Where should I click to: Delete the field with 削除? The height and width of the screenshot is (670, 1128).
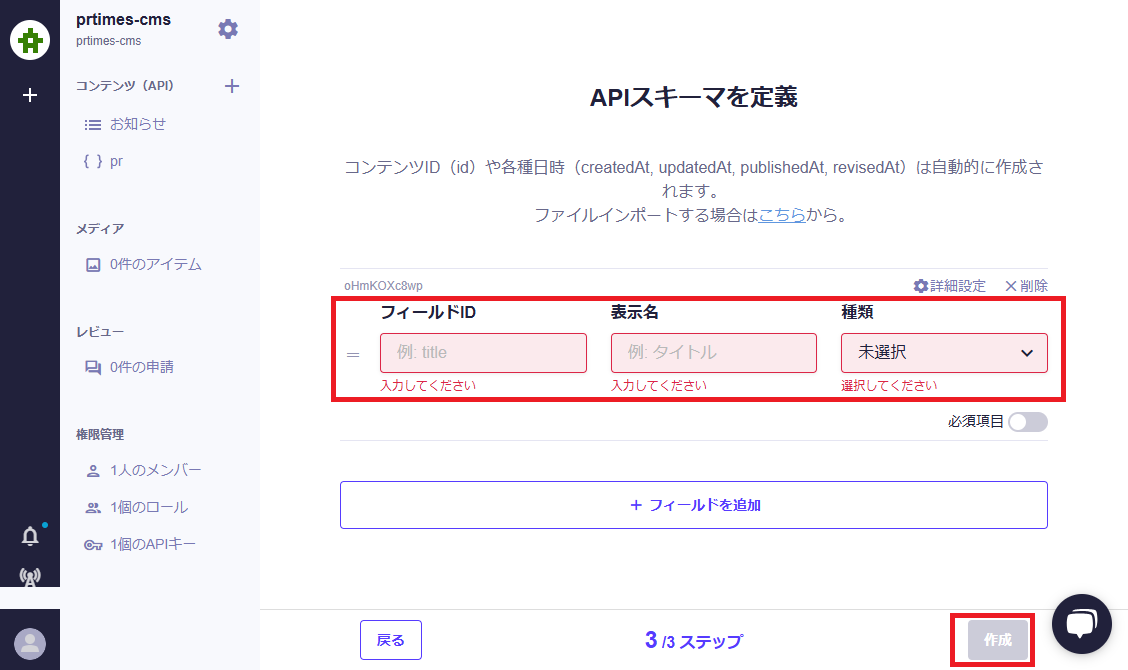[x=1027, y=286]
